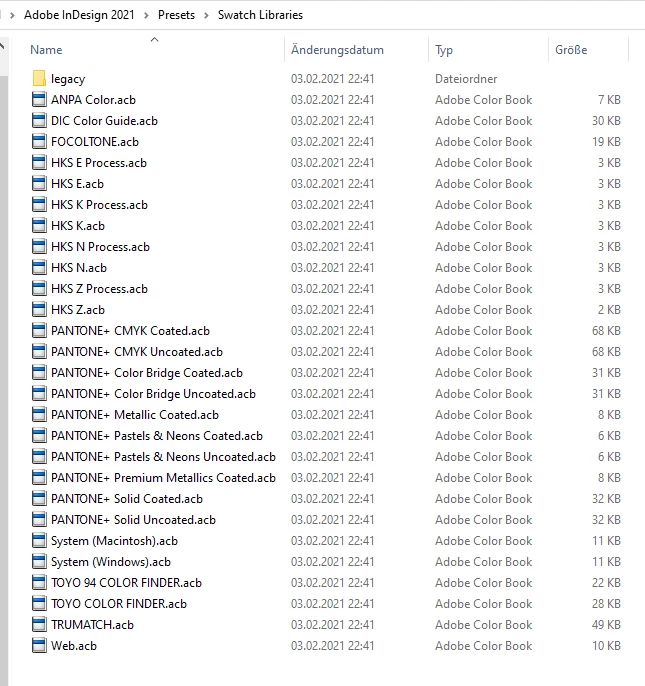Expand the chevron after Presets in path

click(207, 15)
